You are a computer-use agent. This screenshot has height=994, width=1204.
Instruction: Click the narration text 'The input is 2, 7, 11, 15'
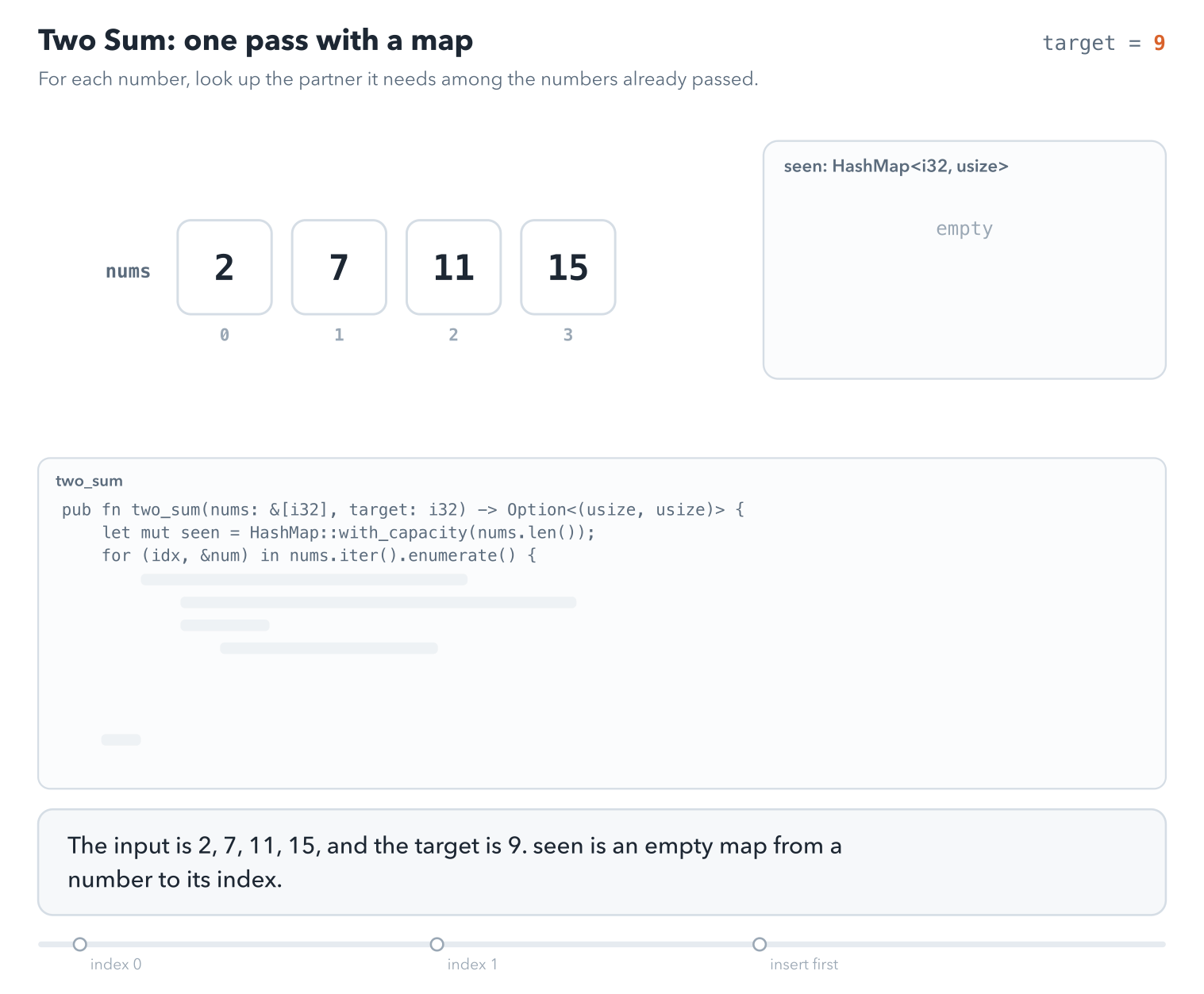click(455, 862)
